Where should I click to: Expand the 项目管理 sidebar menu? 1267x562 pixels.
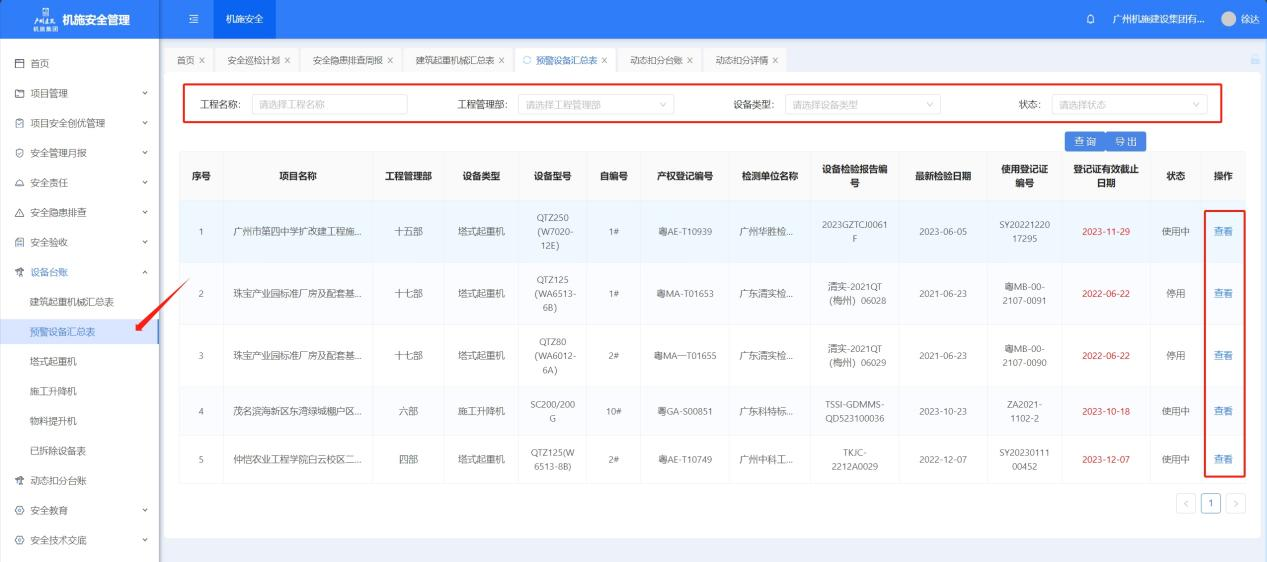click(x=145, y=94)
